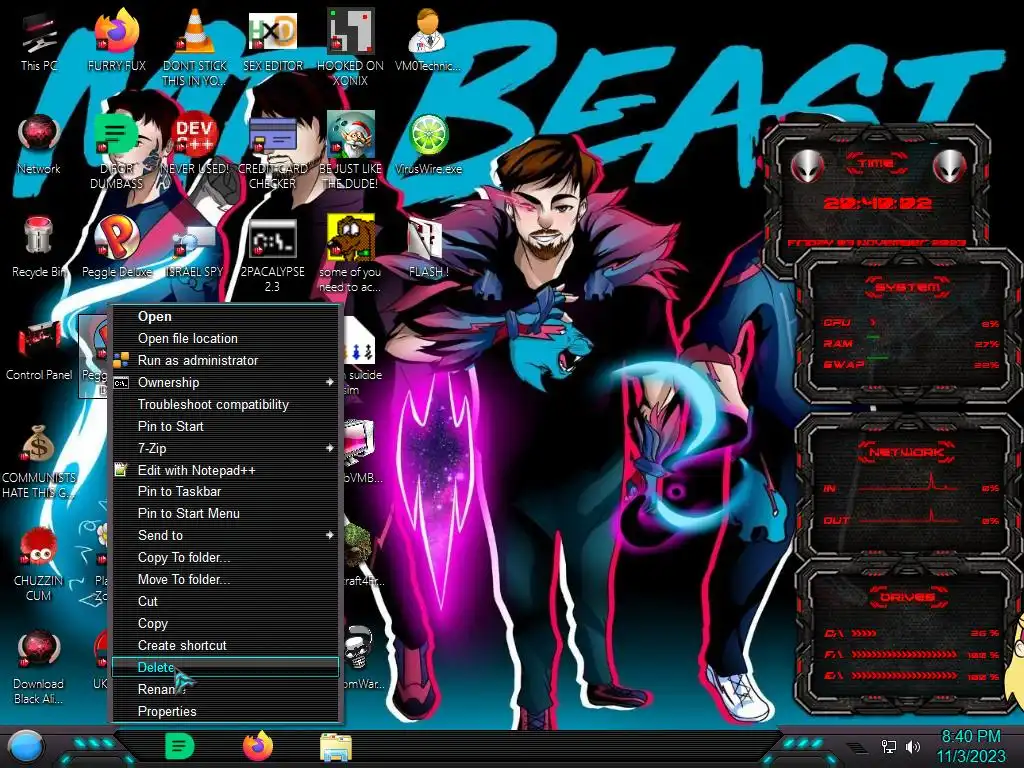The image size is (1024, 768).
Task: Select the Network desktop icon
Action: click(x=39, y=145)
